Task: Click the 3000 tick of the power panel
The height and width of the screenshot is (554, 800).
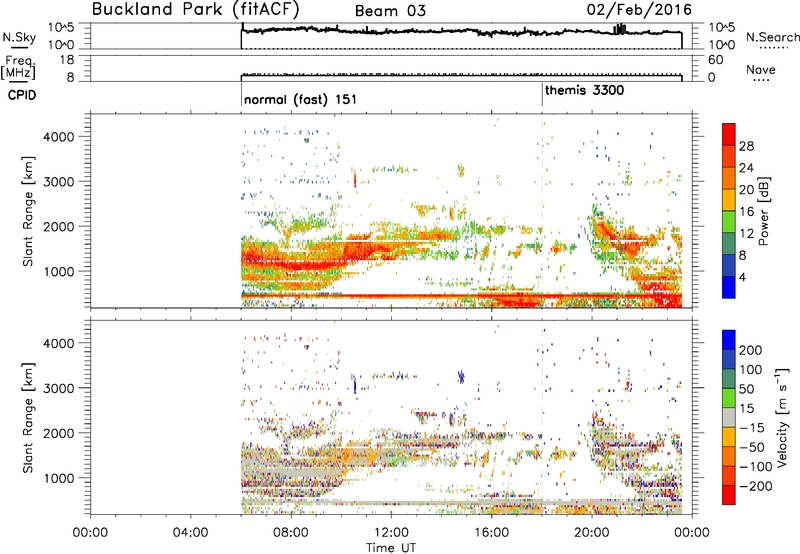Action: tap(58, 182)
